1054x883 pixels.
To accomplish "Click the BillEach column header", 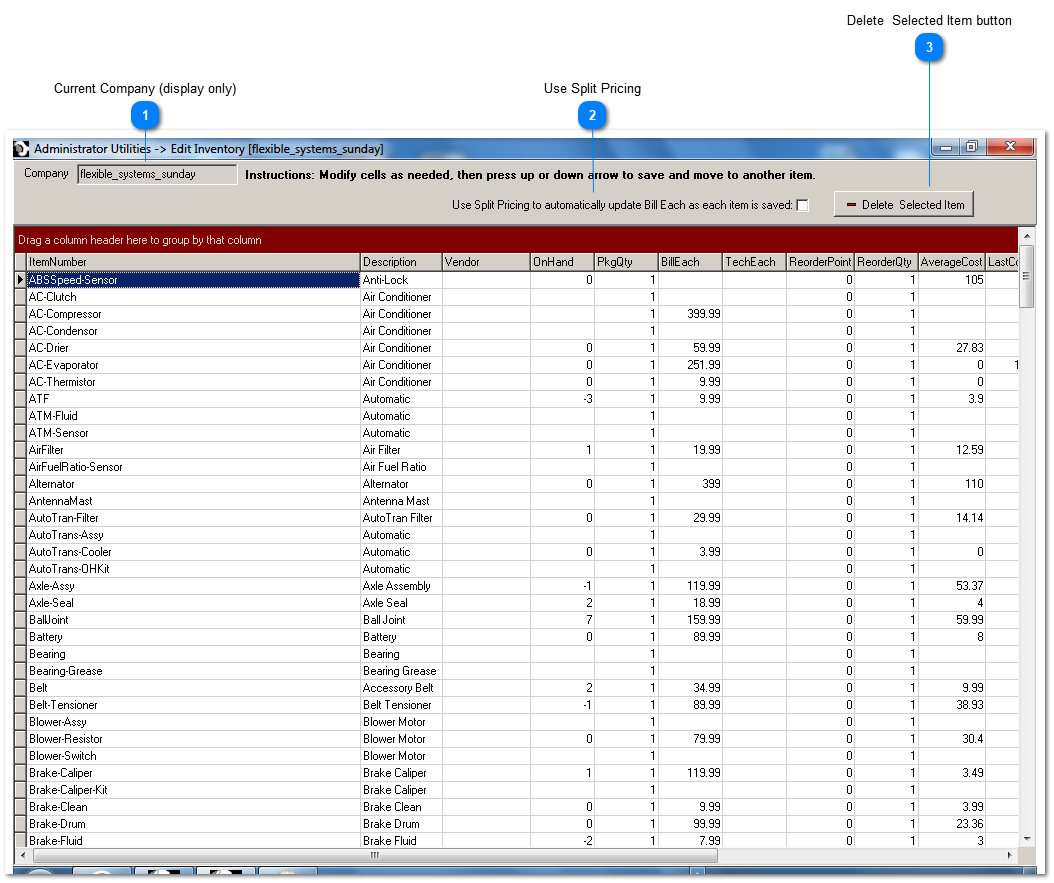I will 689,262.
